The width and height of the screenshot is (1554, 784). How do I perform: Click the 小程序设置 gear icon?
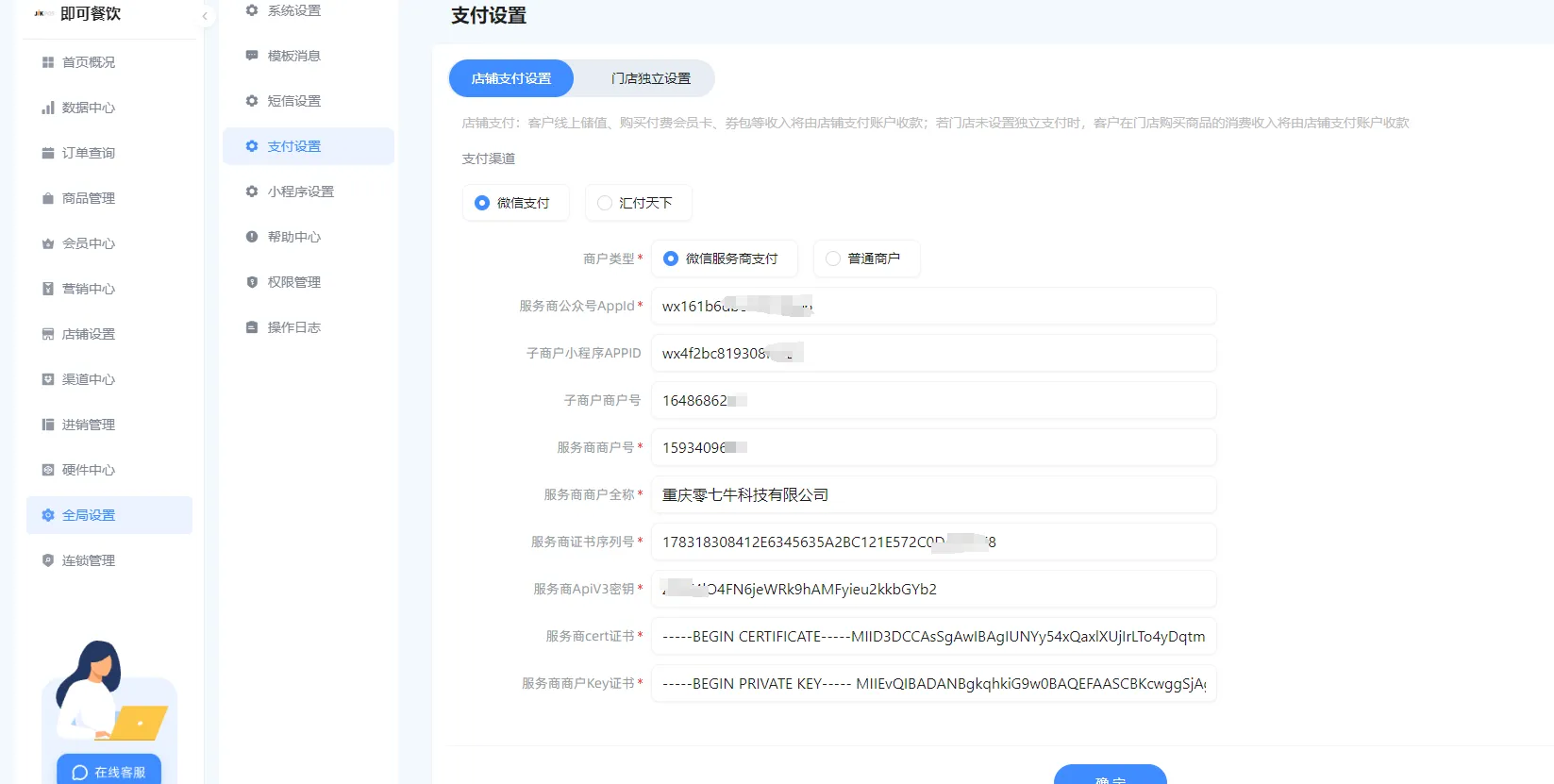tap(252, 192)
